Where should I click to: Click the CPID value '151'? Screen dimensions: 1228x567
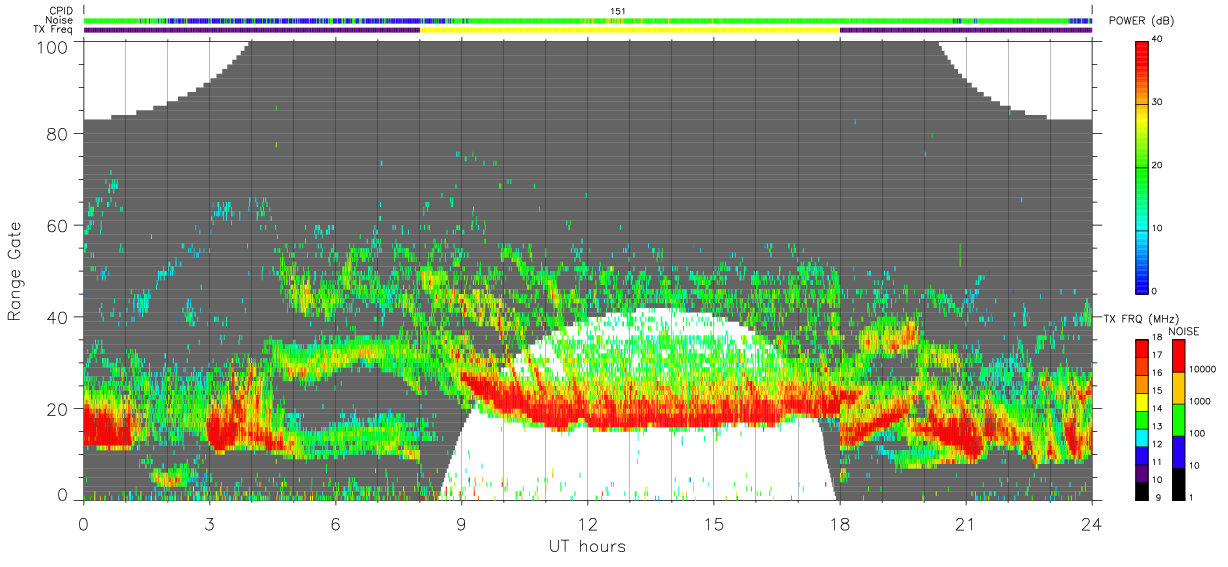pos(617,11)
